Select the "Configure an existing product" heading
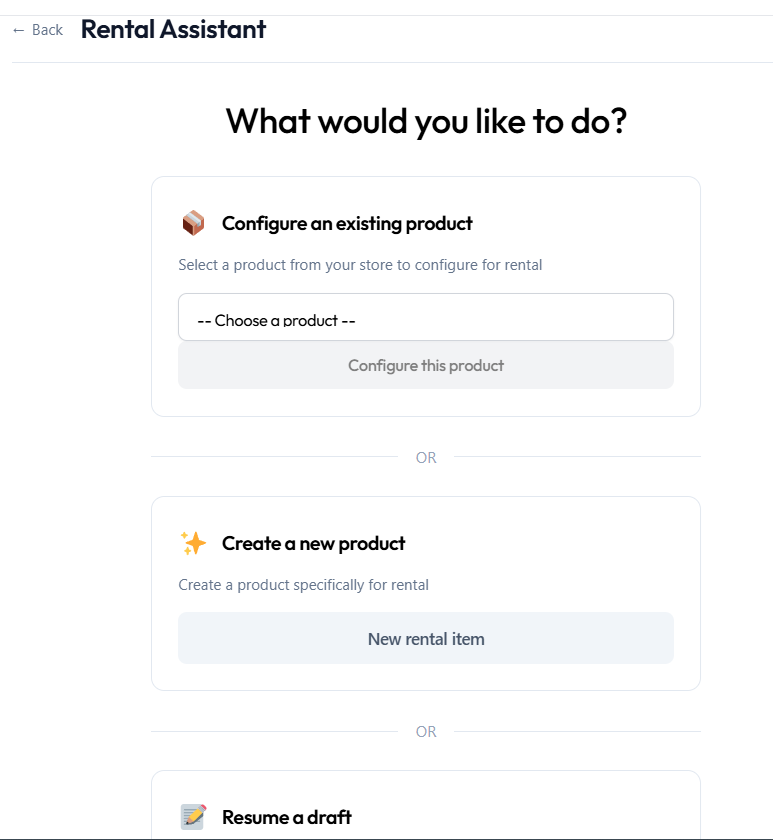The image size is (773, 840). coord(347,223)
